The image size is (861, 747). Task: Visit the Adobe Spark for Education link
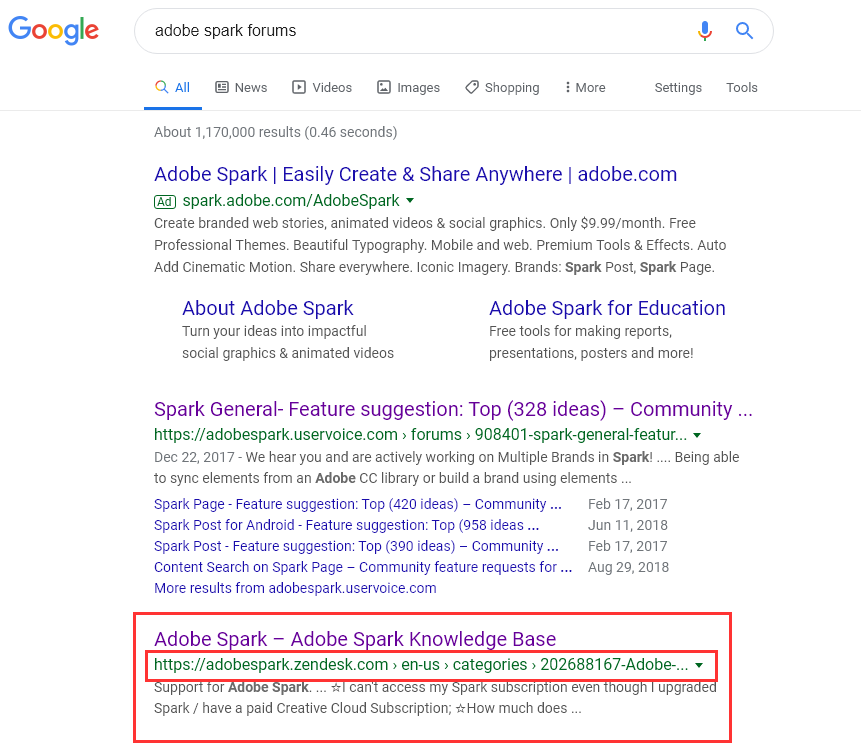pos(607,308)
